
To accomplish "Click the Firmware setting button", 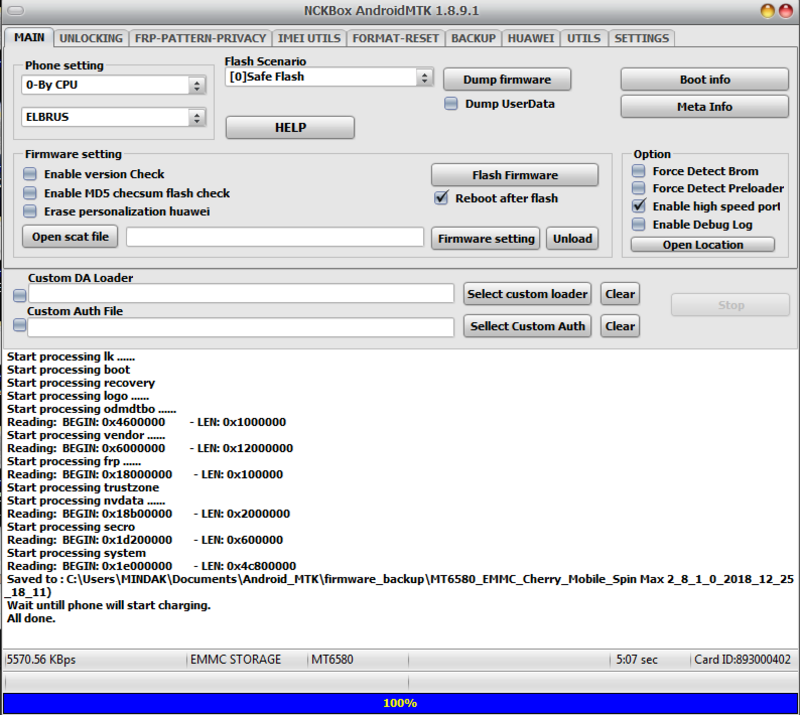I will [486, 239].
